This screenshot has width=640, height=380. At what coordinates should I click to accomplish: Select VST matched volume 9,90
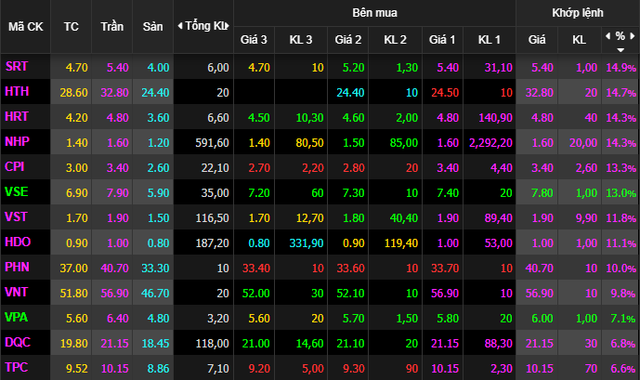pyautogui.click(x=587, y=218)
